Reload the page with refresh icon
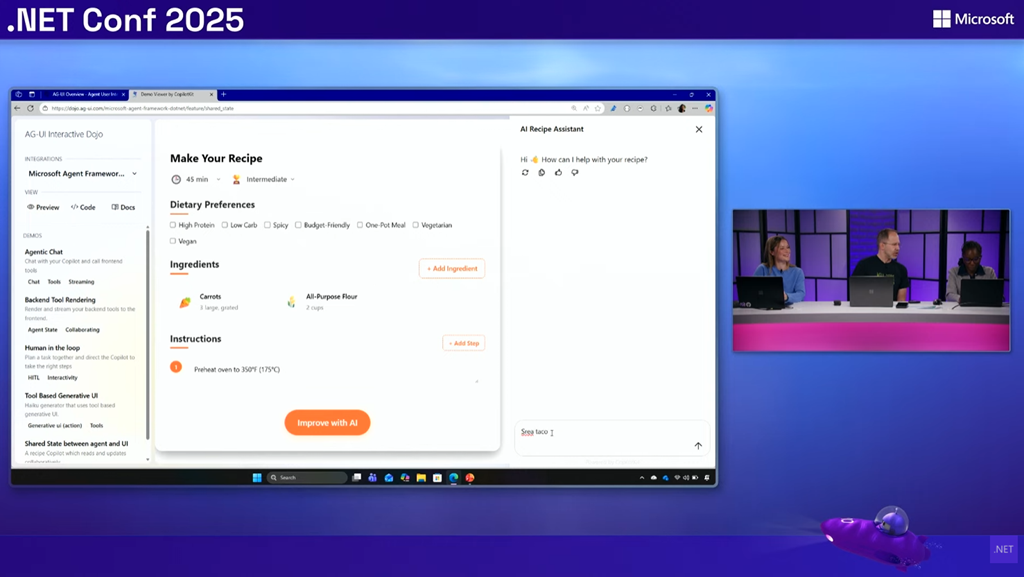This screenshot has width=1024, height=577. click(x=30, y=108)
